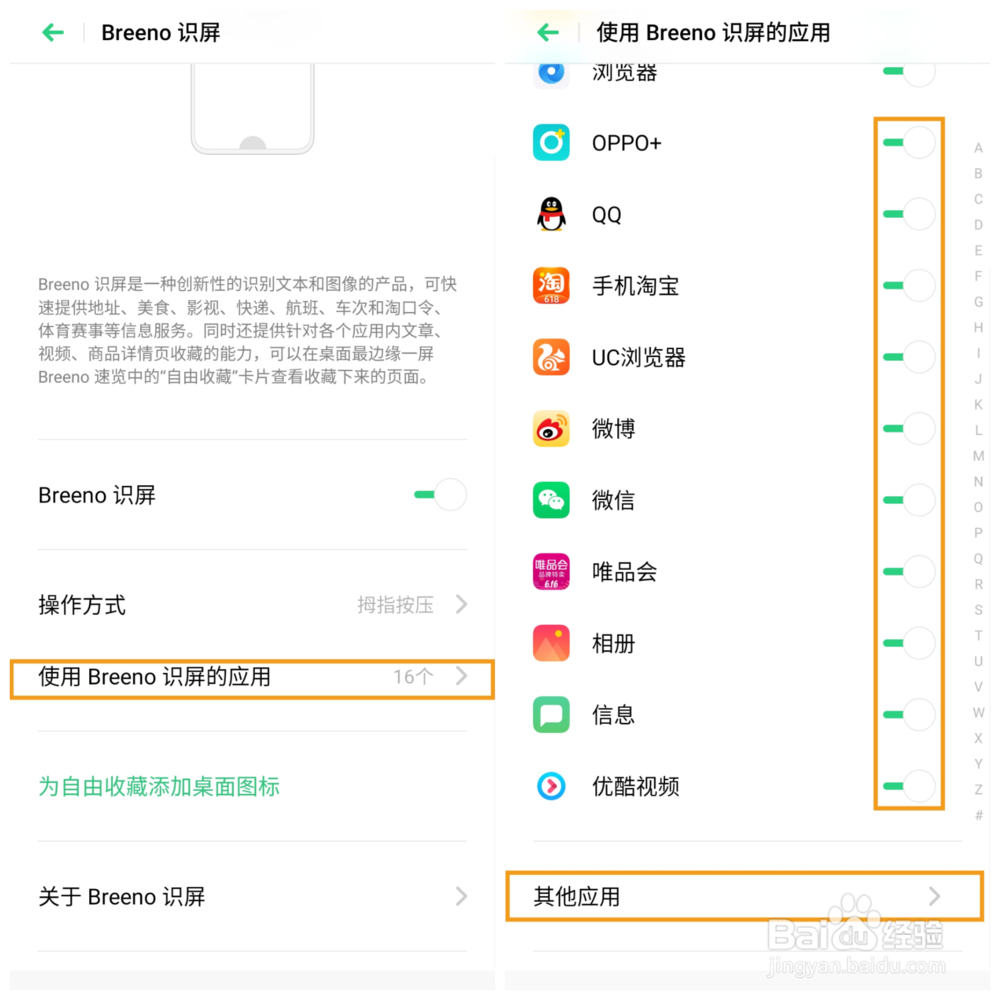This screenshot has height=1000, width=1000.
Task: Tap the UC浏览器 app icon
Action: [551, 357]
